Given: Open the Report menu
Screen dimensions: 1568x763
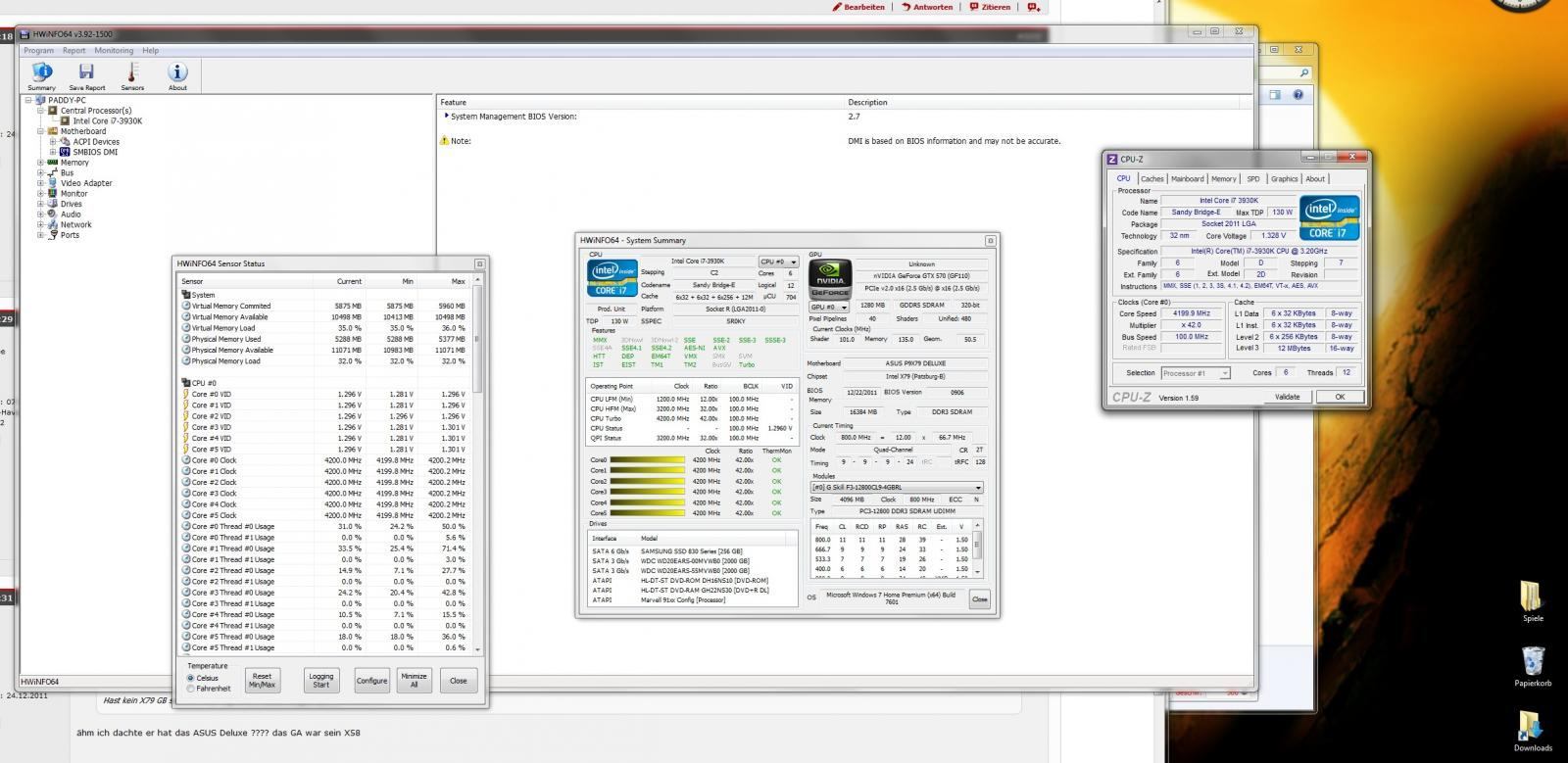Looking at the screenshot, I should [x=74, y=51].
